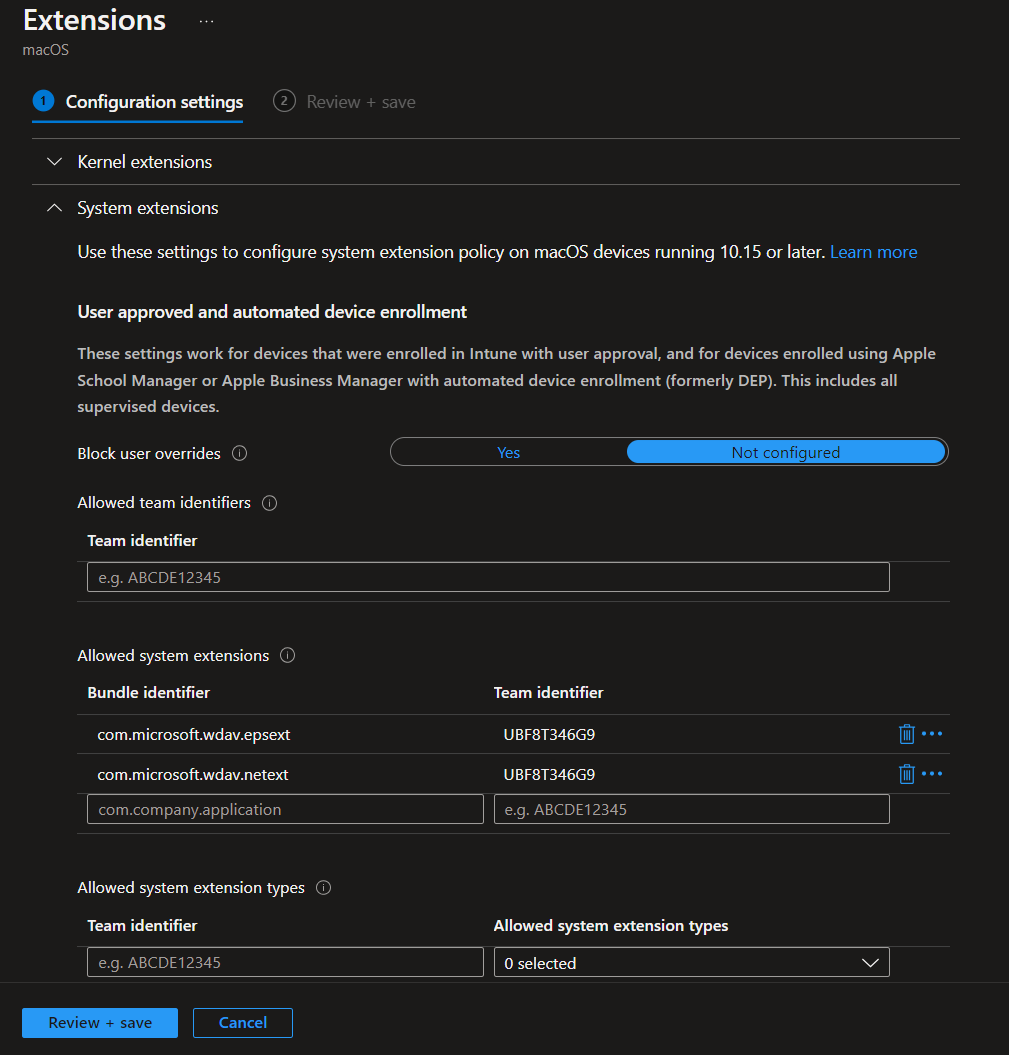Set Block user overrides to Yes
This screenshot has height=1055, width=1009.
(x=508, y=453)
